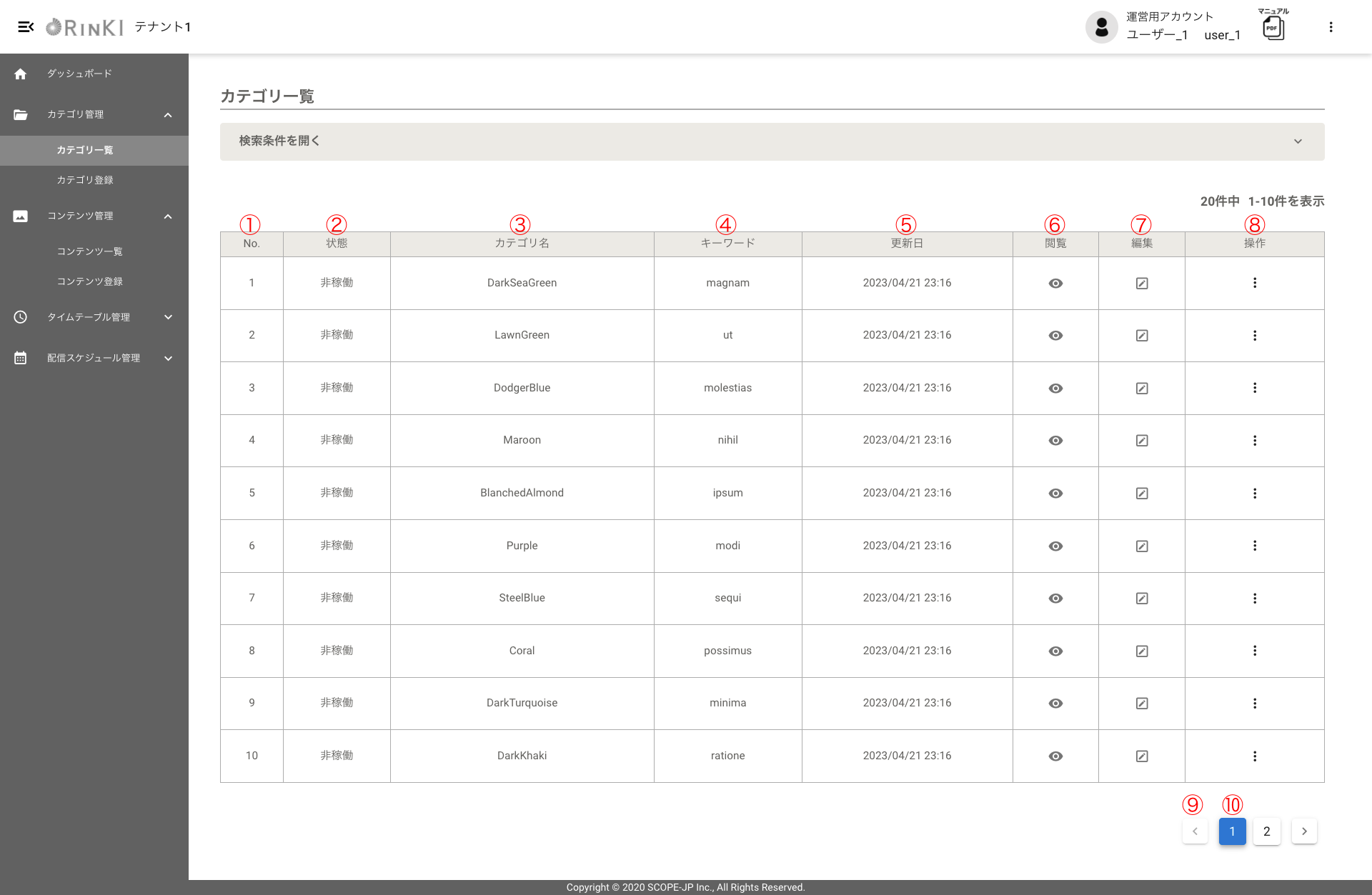1372x895 pixels.
Task: Open operations menu for Purple row
Action: pos(1254,546)
